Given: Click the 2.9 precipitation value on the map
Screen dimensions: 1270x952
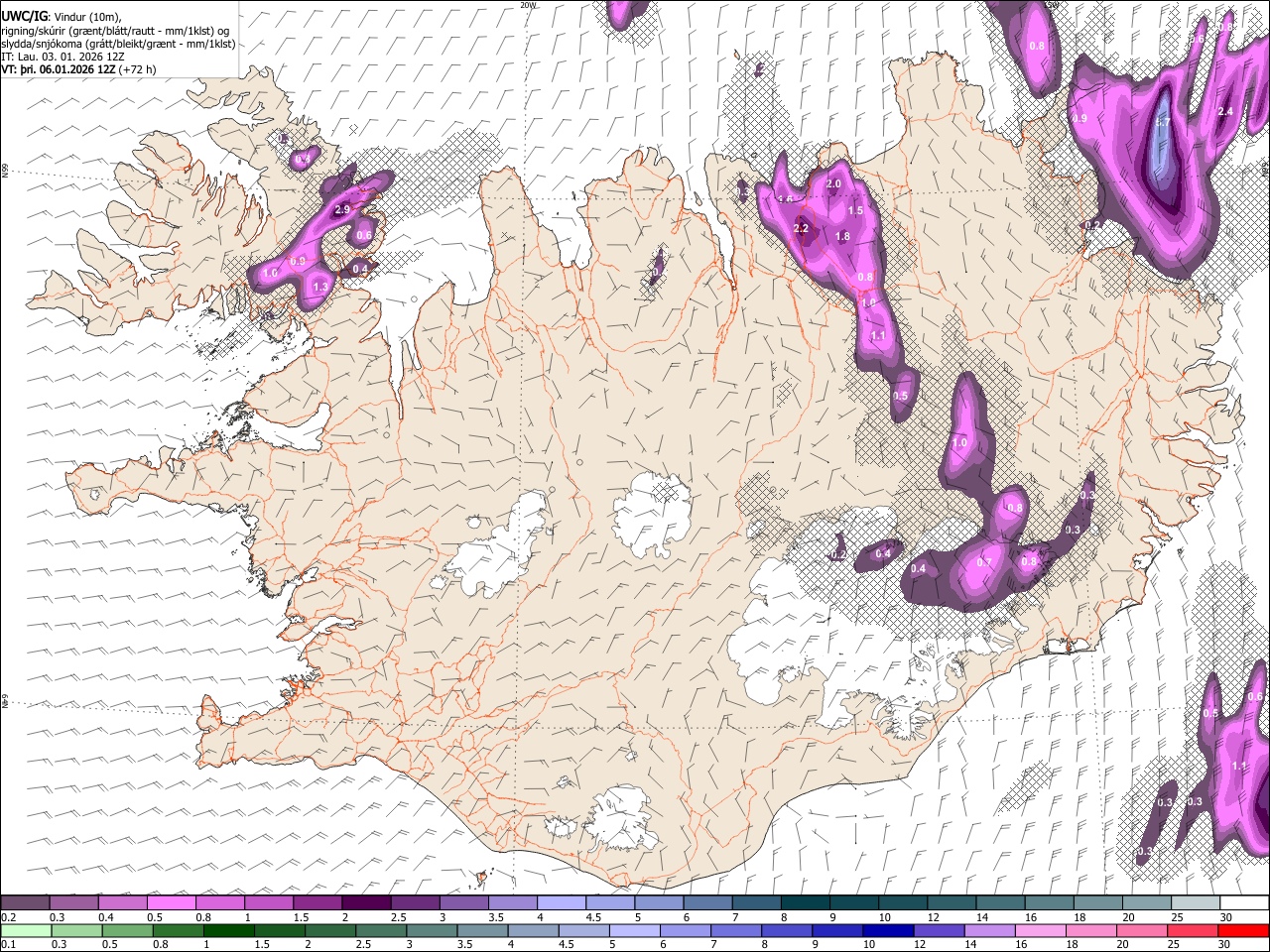Looking at the screenshot, I should pos(343,210).
